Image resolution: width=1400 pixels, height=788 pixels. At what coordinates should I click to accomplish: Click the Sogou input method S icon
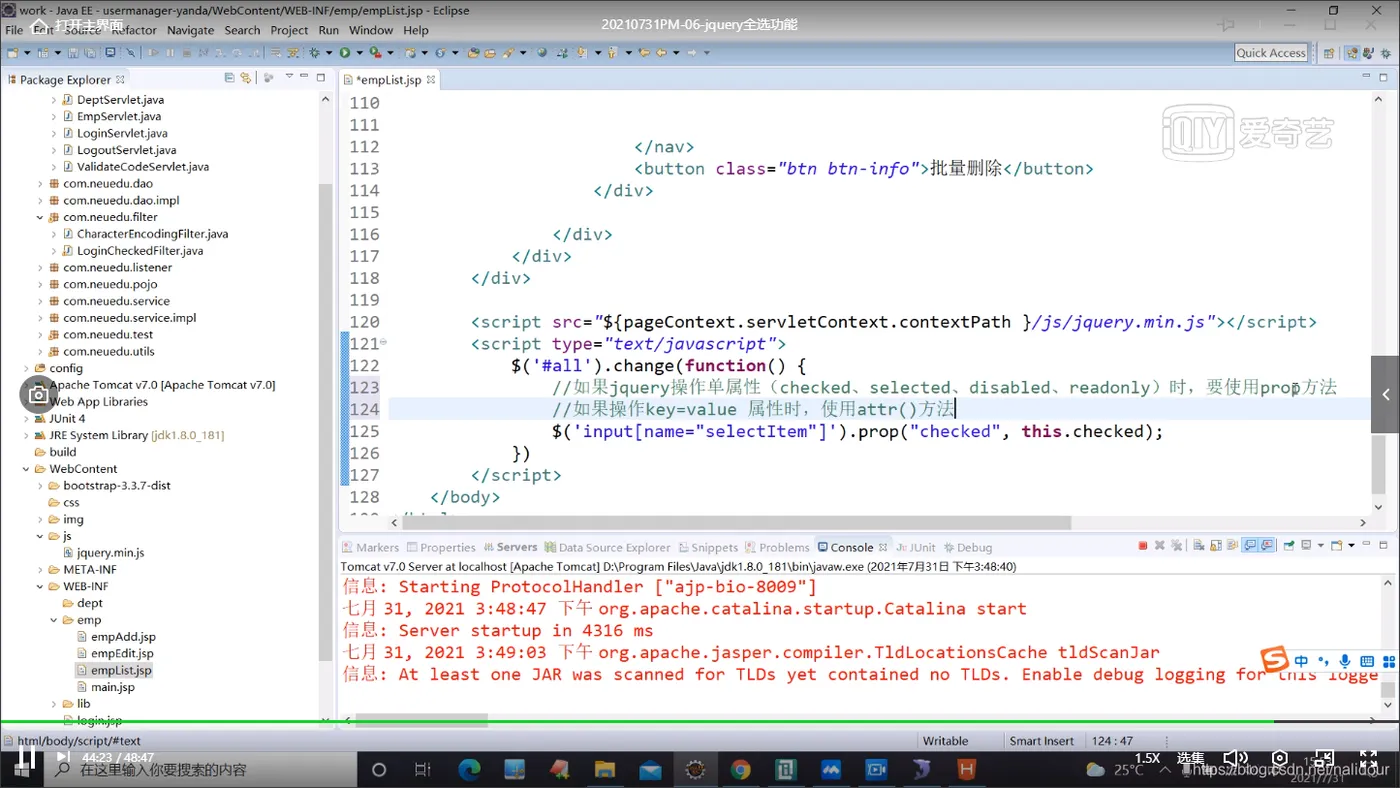pyautogui.click(x=1273, y=660)
